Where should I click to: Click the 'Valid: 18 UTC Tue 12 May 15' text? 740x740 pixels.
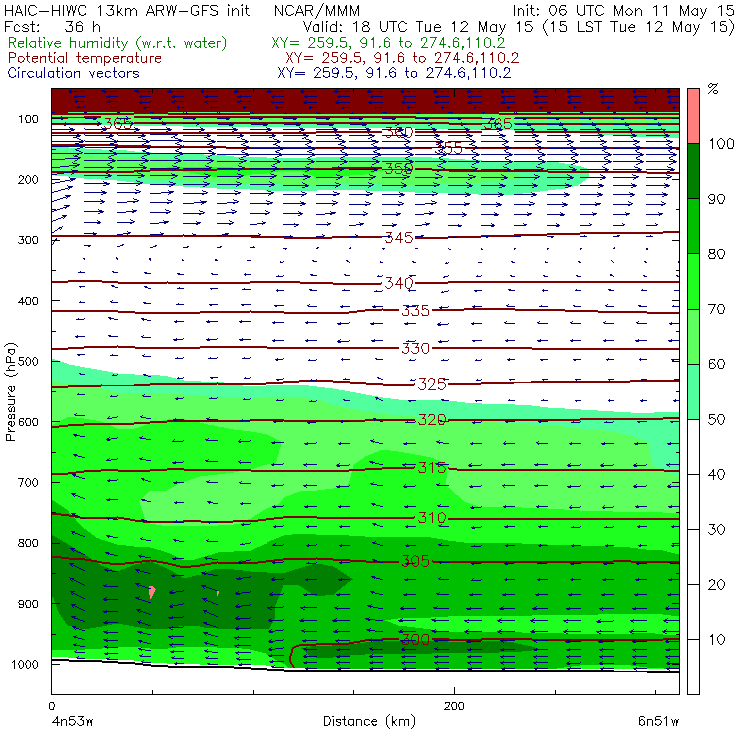[x=418, y=27]
